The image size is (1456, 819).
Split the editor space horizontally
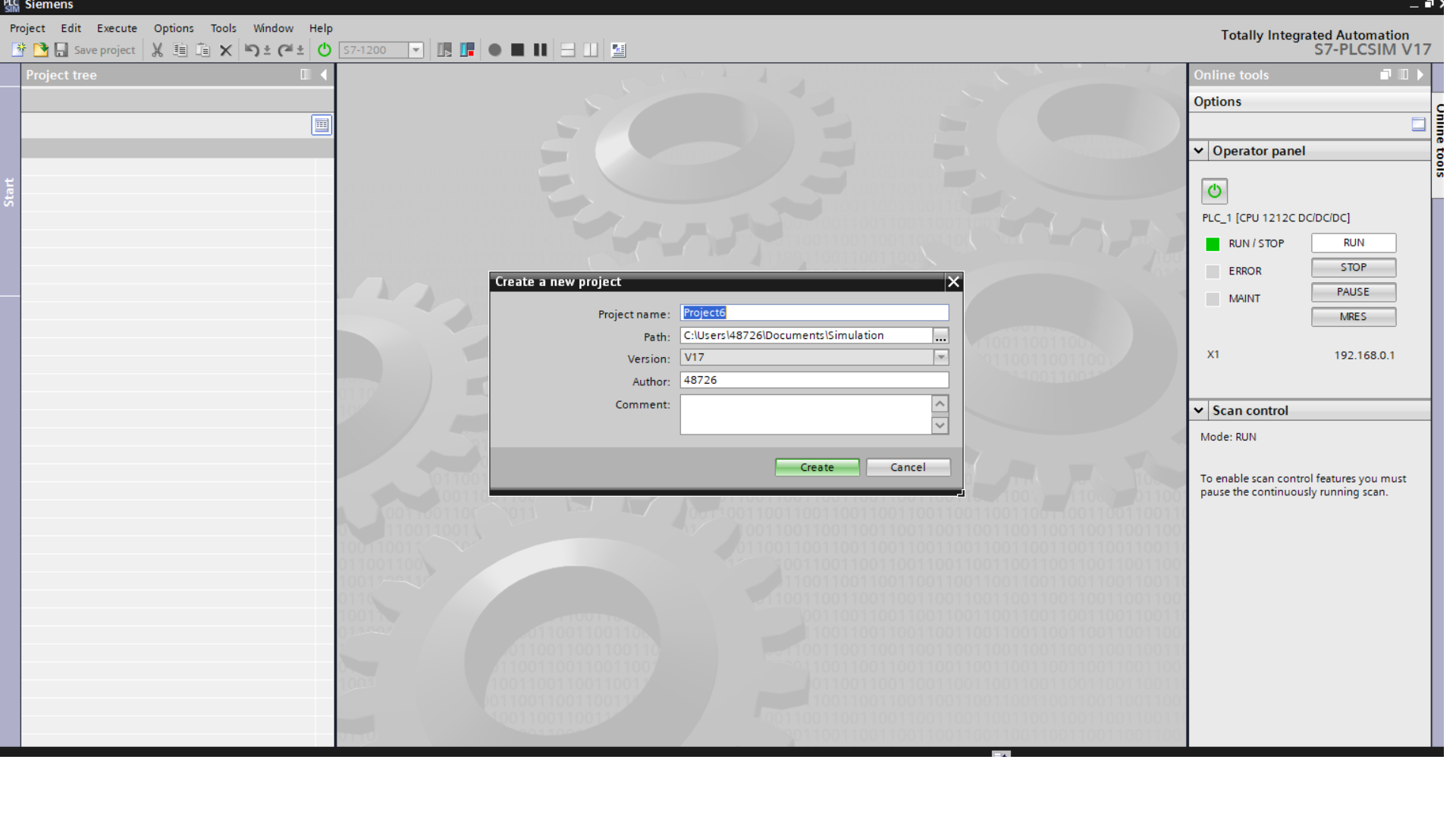(x=567, y=50)
